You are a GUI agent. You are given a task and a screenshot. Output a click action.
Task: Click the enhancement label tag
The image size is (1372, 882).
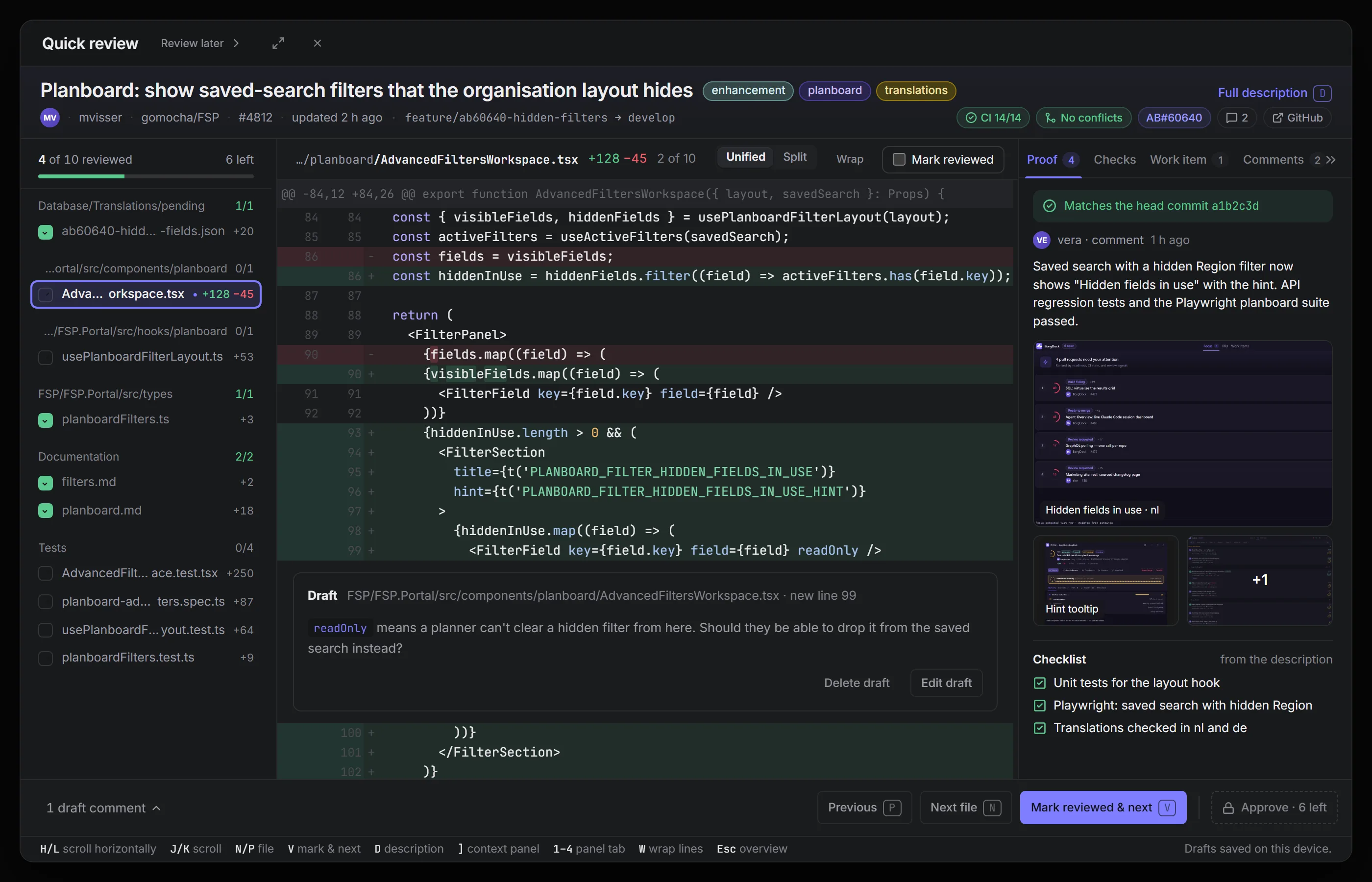coord(748,91)
